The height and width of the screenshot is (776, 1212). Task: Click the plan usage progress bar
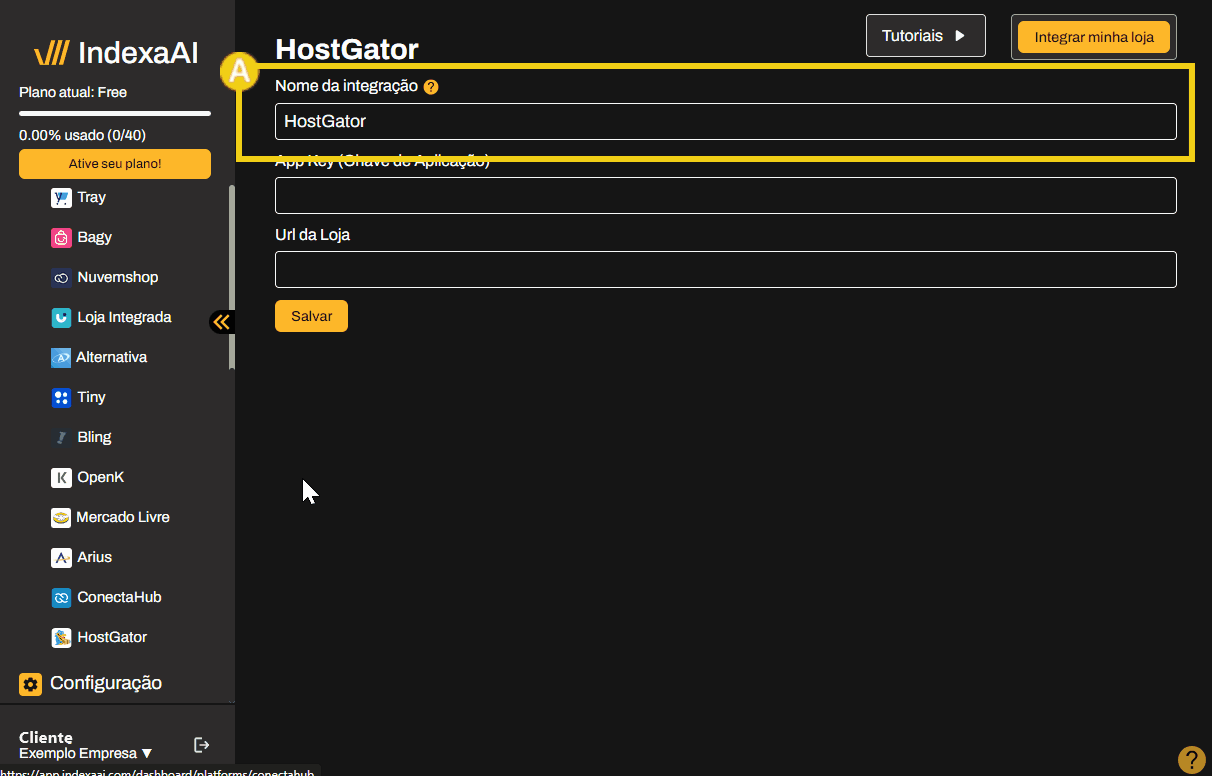115,114
